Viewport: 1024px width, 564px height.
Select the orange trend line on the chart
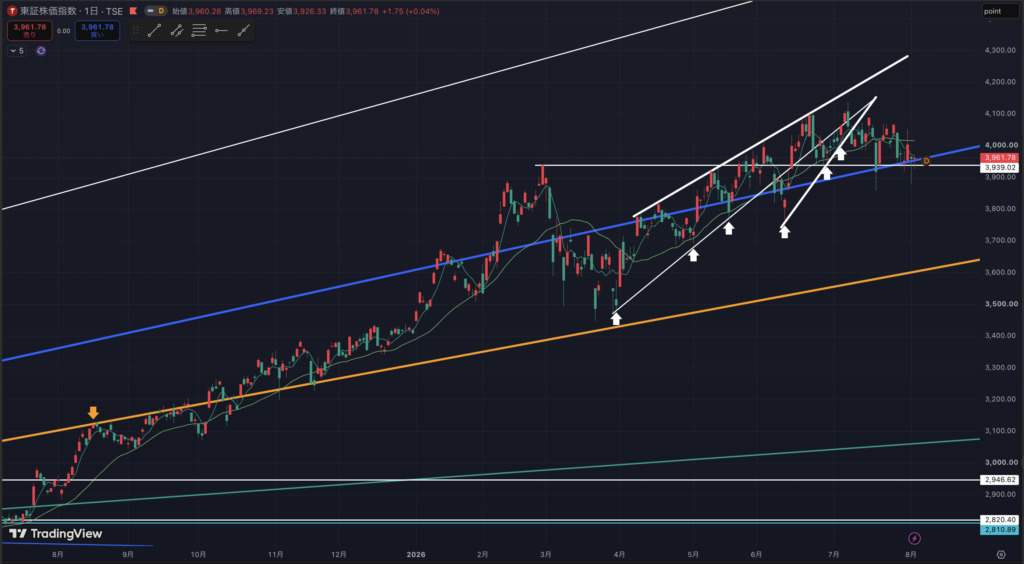click(x=490, y=349)
